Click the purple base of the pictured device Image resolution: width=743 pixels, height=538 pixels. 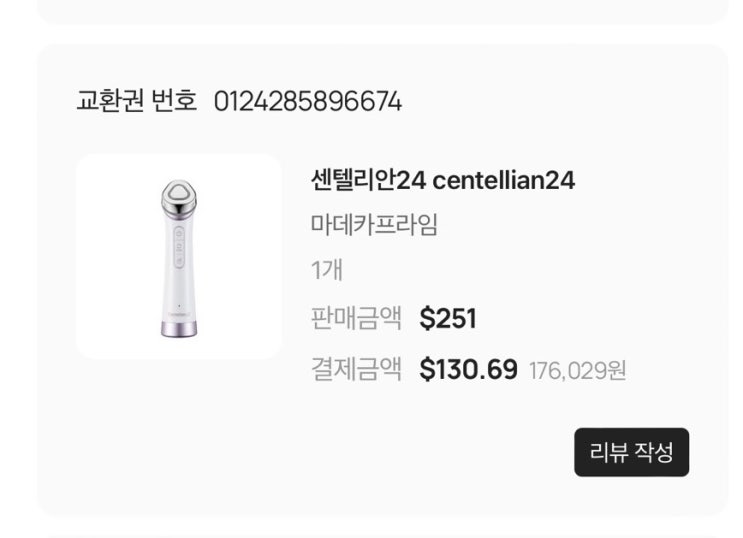pyautogui.click(x=178, y=326)
